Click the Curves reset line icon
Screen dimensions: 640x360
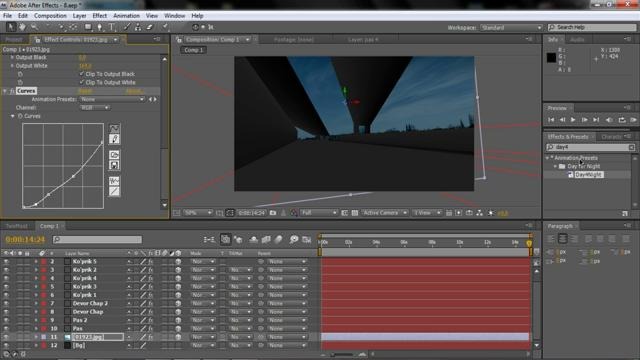114,191
